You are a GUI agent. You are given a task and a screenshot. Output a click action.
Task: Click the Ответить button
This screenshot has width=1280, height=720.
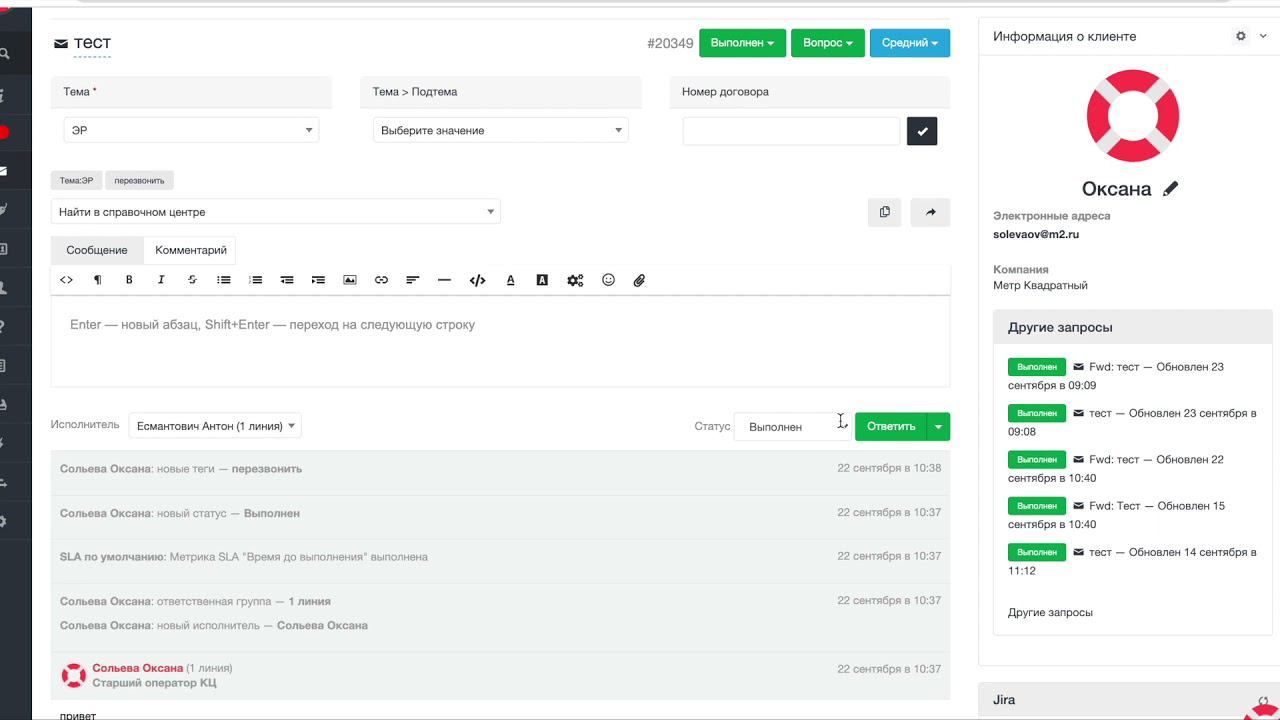click(x=891, y=426)
